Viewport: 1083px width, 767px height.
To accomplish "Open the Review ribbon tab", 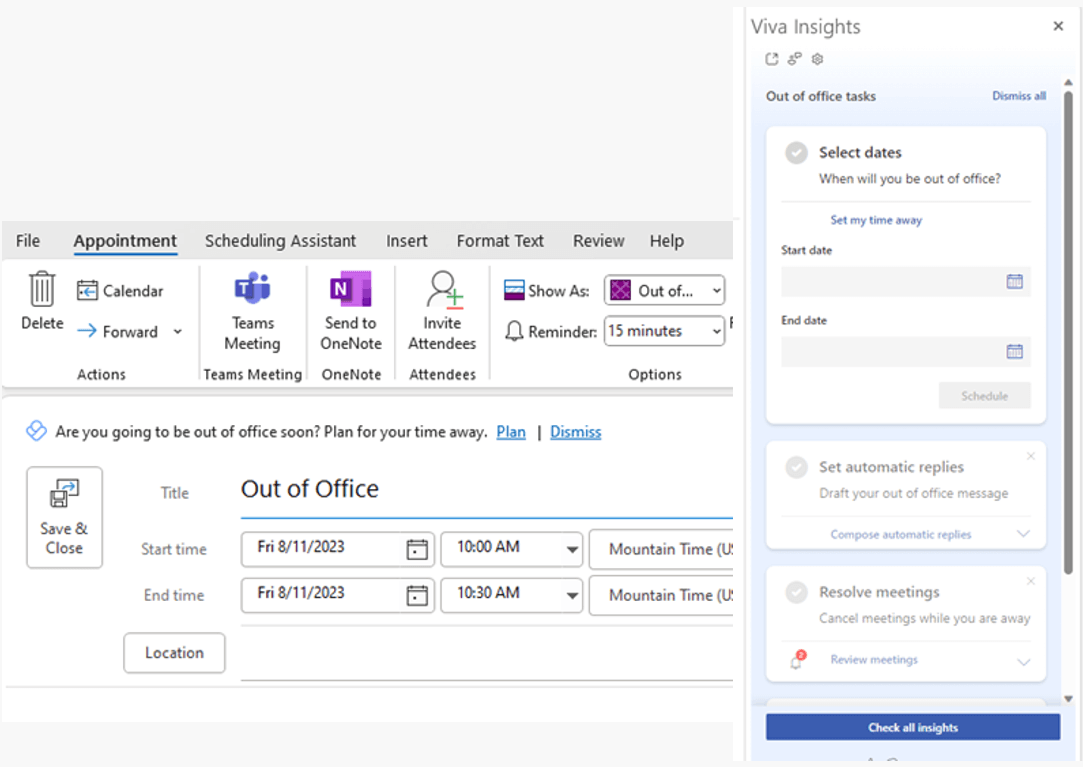I will [599, 240].
